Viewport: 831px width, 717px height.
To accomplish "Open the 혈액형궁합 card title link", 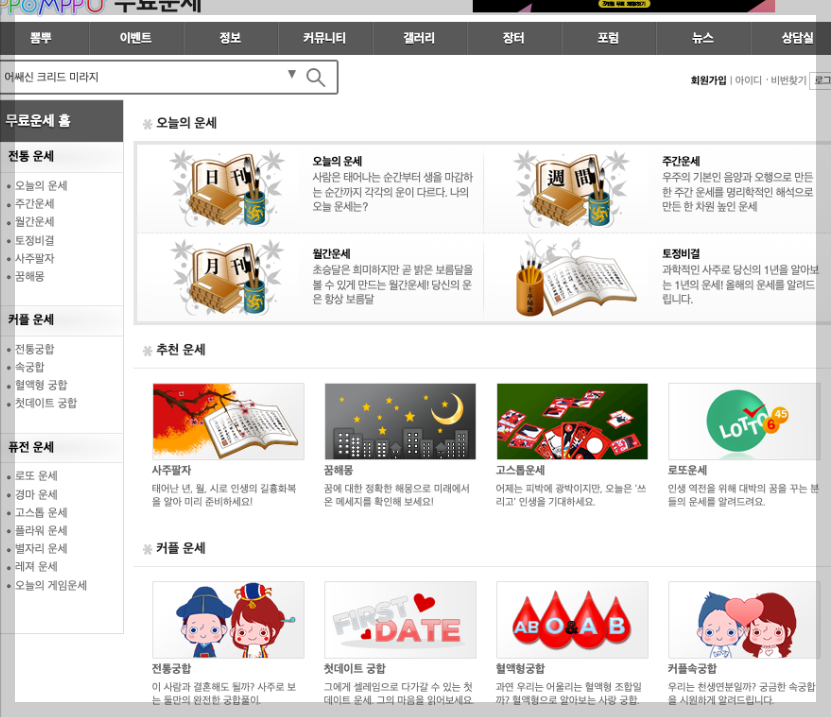I will point(520,669).
